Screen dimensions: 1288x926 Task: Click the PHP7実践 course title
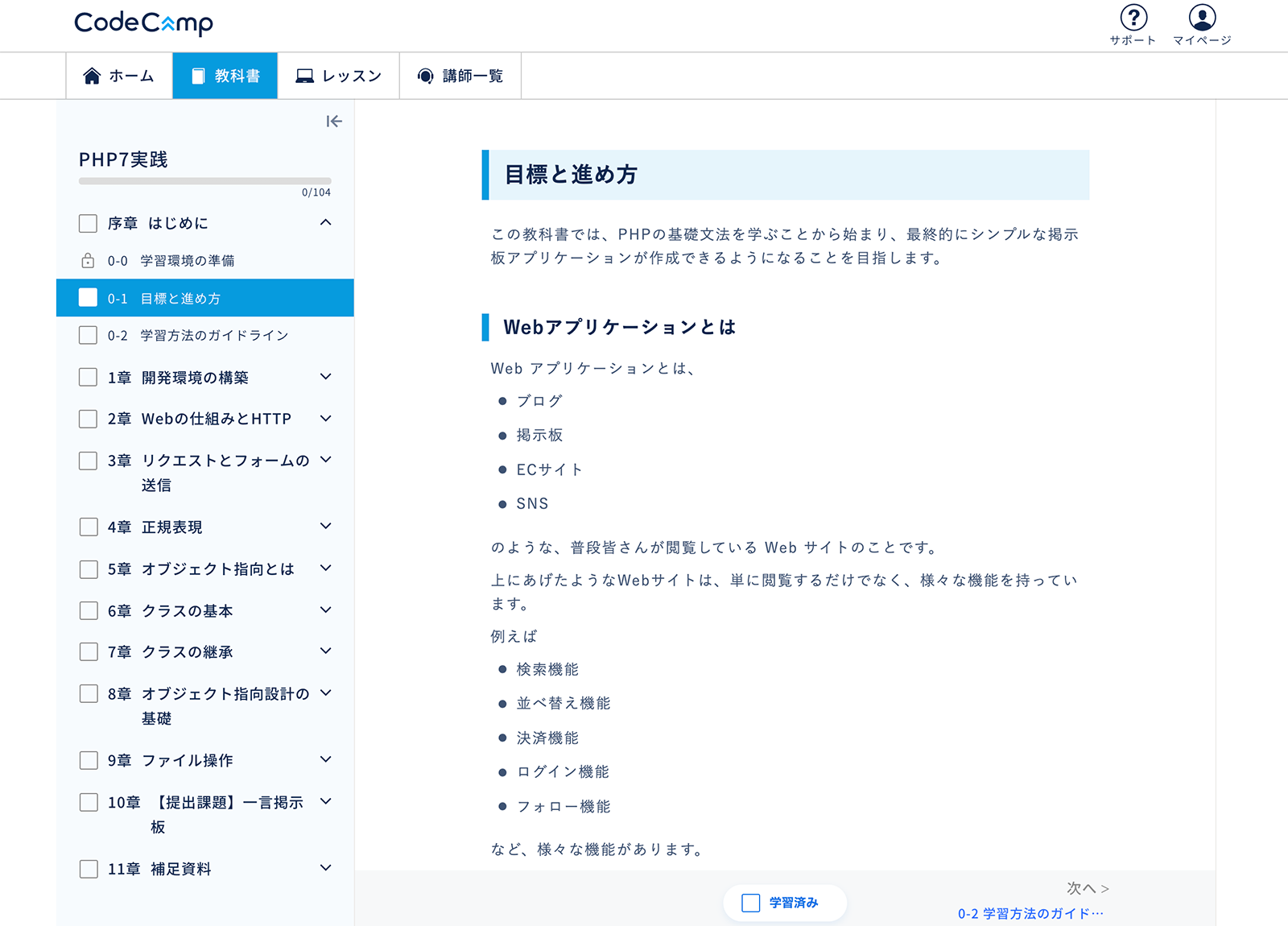click(123, 159)
